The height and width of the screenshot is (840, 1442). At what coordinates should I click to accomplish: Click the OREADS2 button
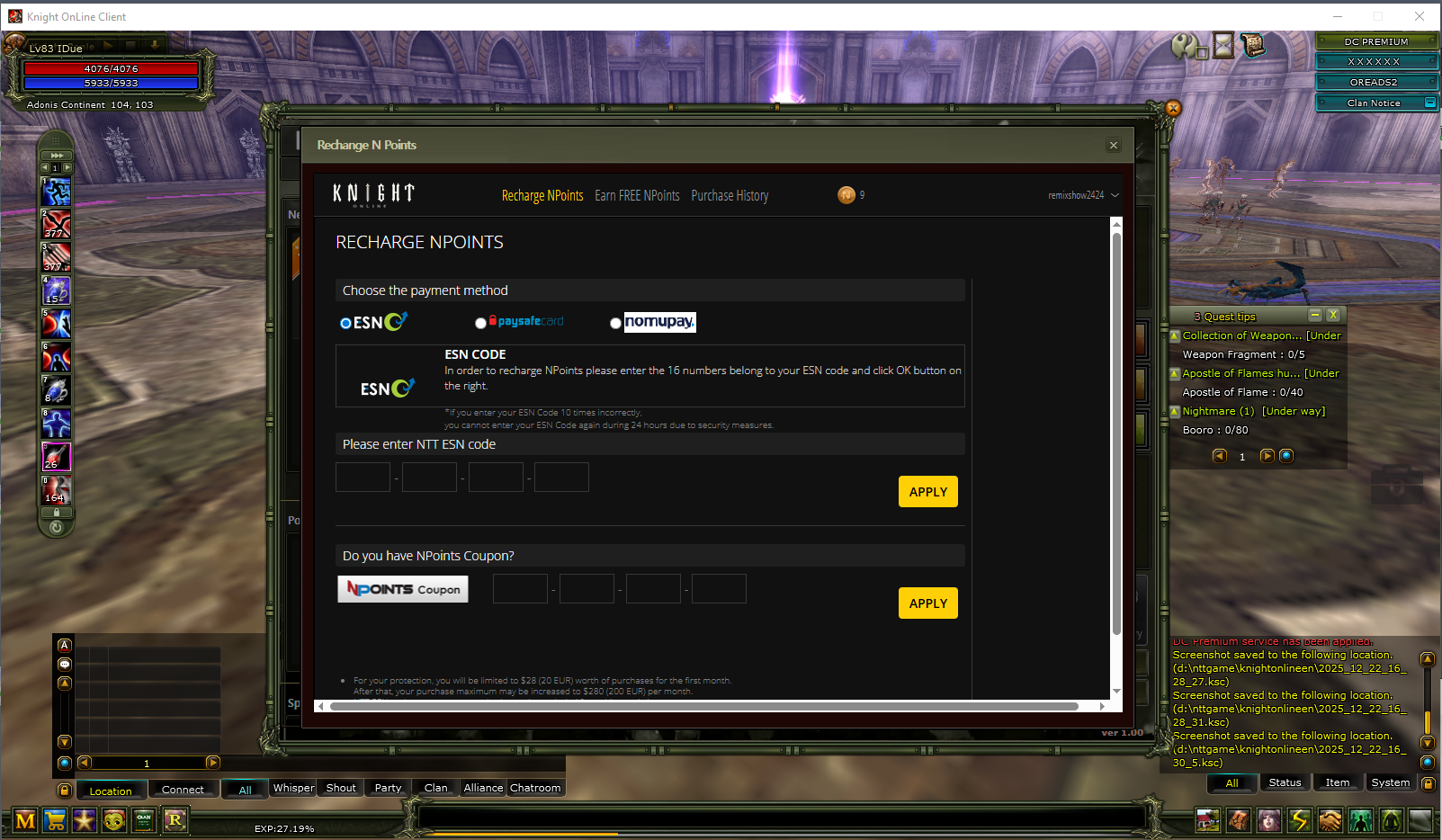tap(1376, 82)
